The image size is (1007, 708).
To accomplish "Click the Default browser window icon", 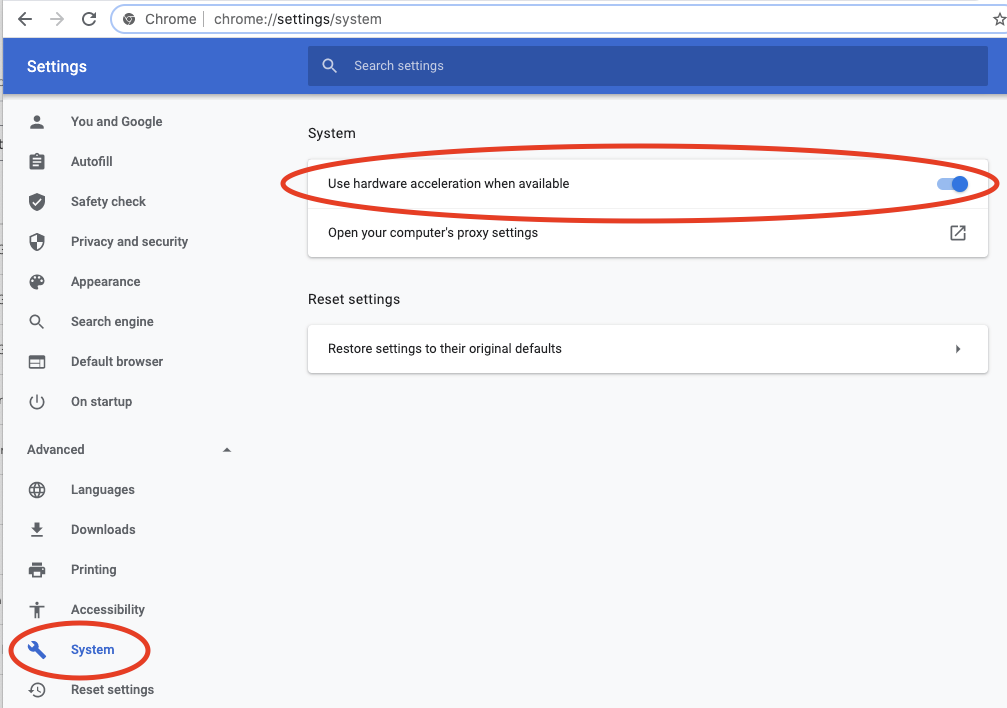I will coord(37,362).
